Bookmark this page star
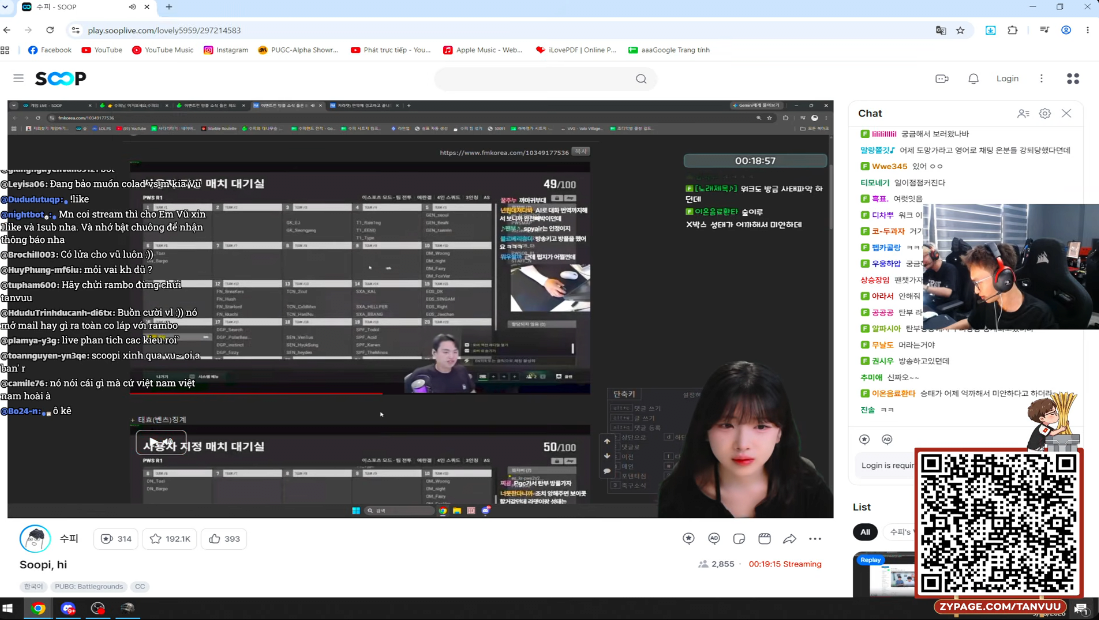Image resolution: width=1099 pixels, height=620 pixels. tap(960, 30)
